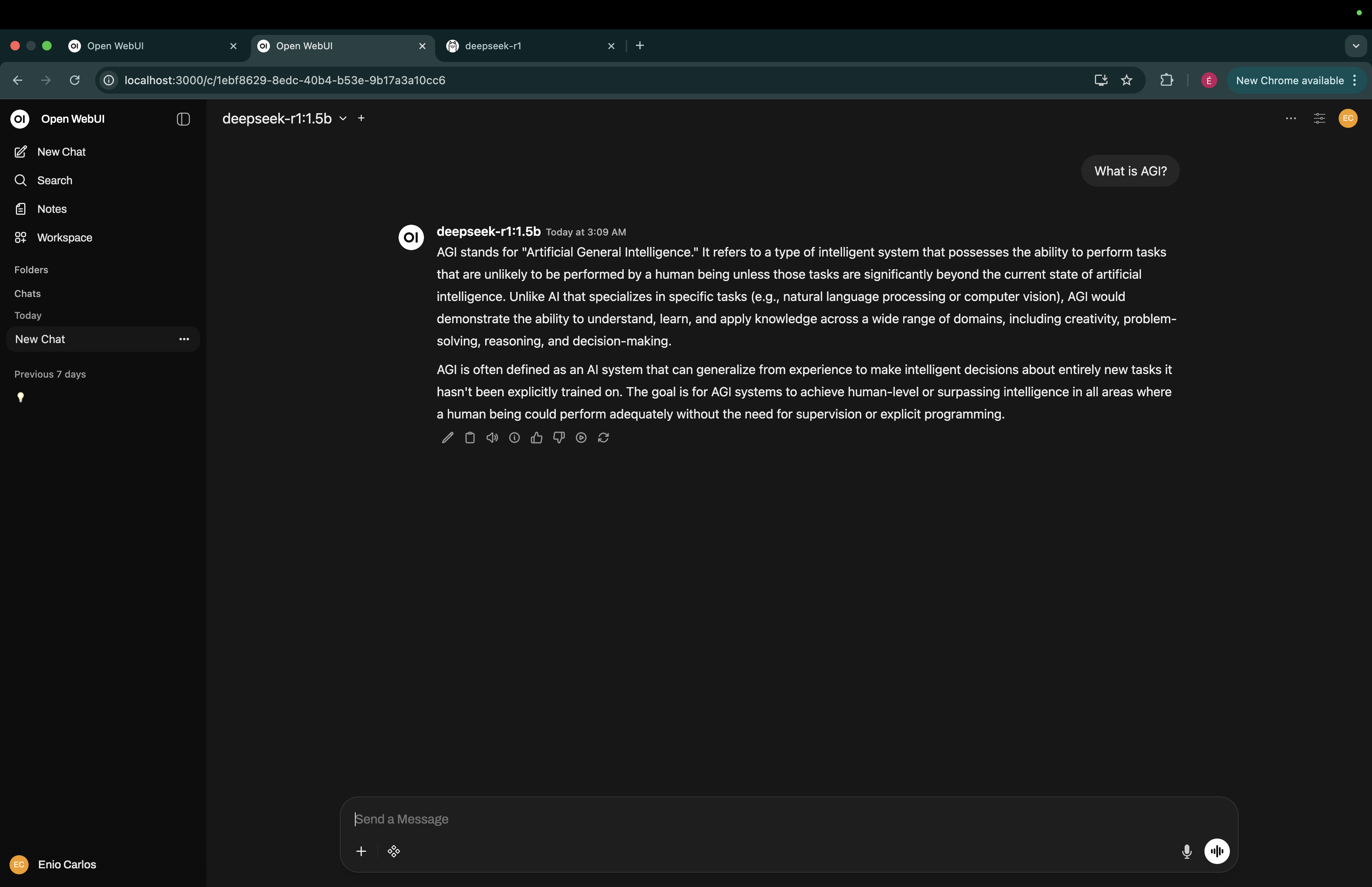1372x887 pixels.
Task: Open options menu for New Chat entry
Action: [184, 339]
